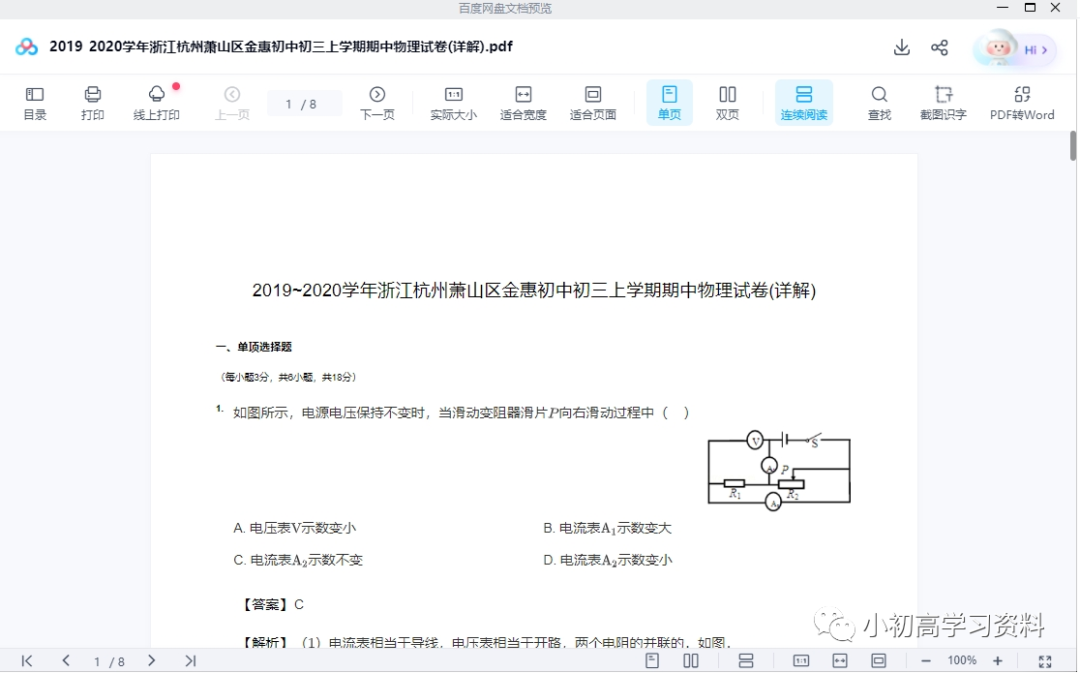Click fit width icon in bottom bar

(x=840, y=661)
